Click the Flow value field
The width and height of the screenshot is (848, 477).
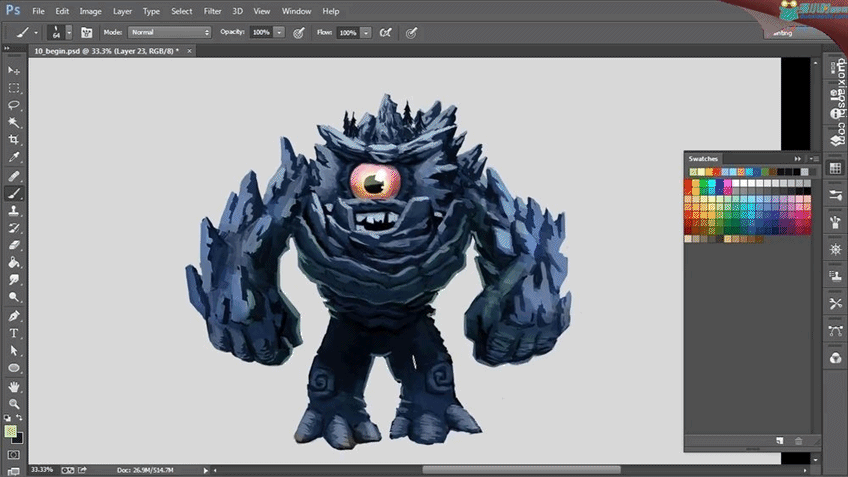click(x=348, y=32)
